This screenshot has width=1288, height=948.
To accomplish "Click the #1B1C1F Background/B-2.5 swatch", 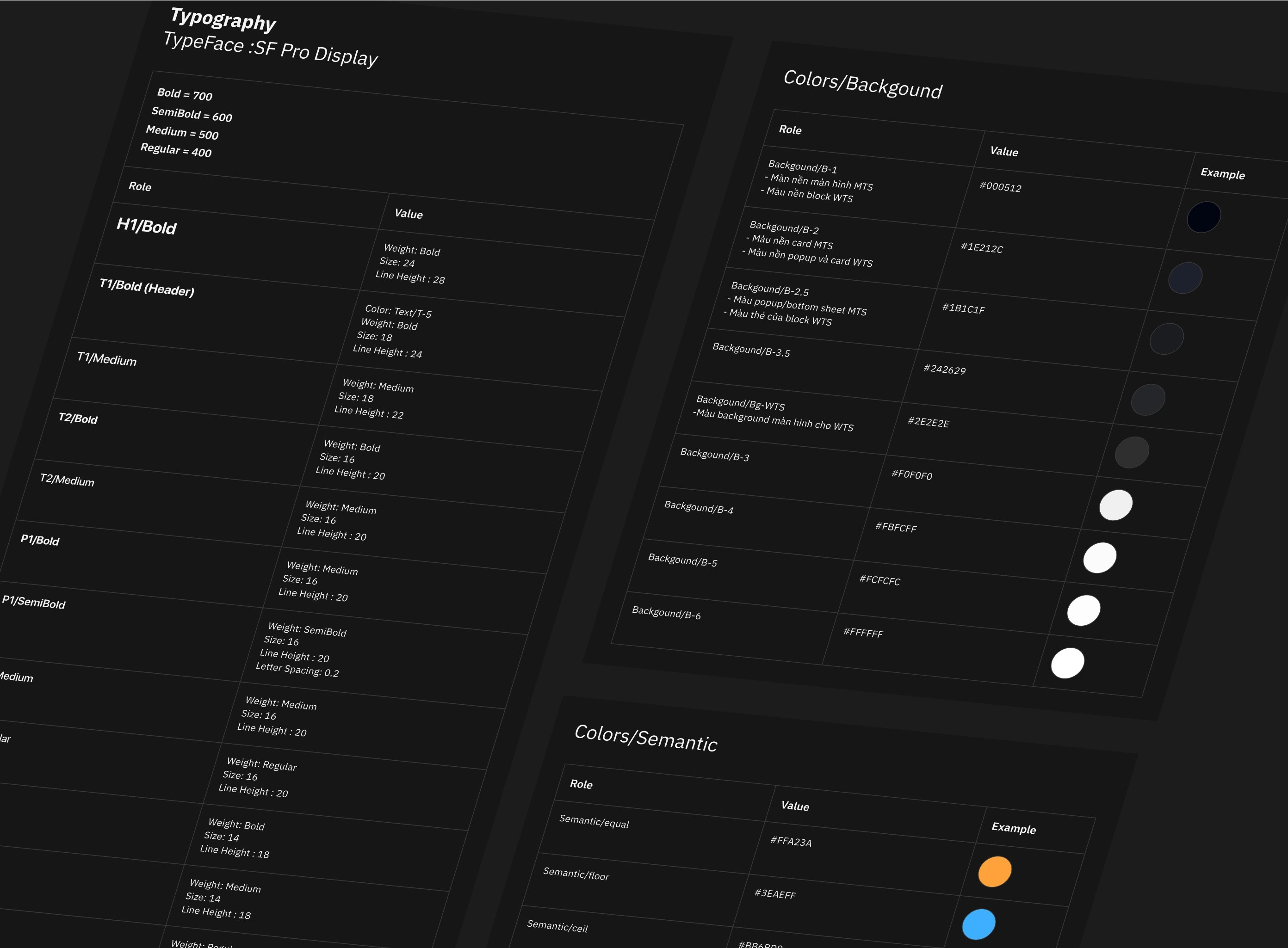I will pyautogui.click(x=1166, y=339).
